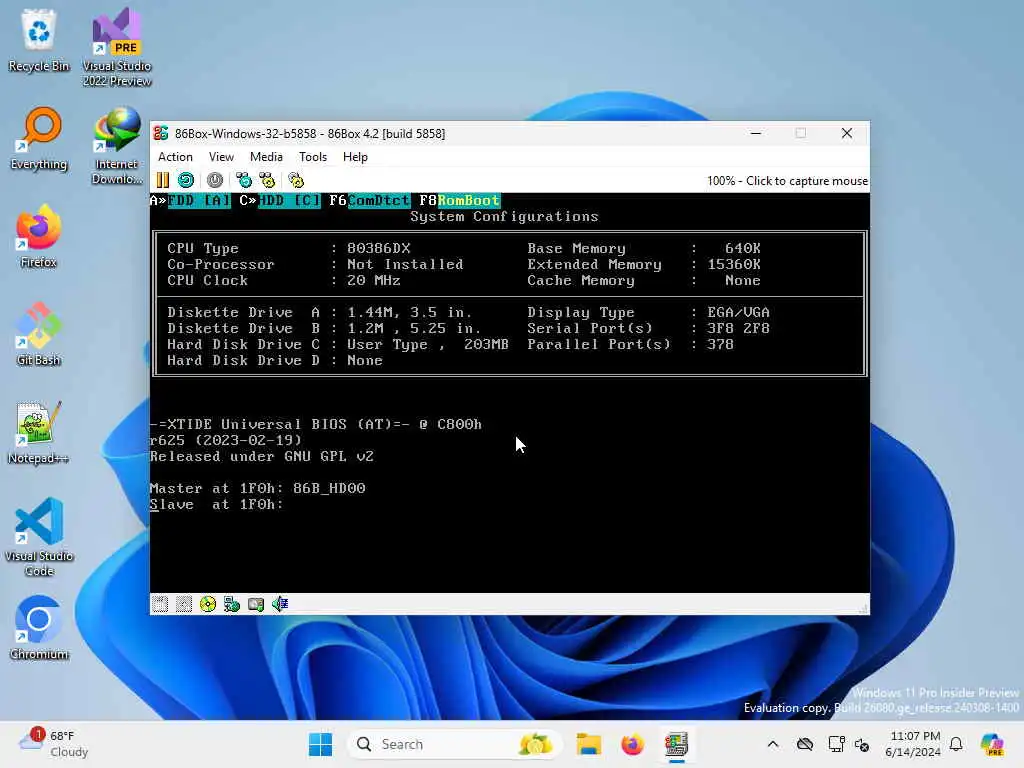The image size is (1024, 768).
Task: Click the 'Master at 1F0h: 86B_HD00' line
Action: tap(257, 488)
